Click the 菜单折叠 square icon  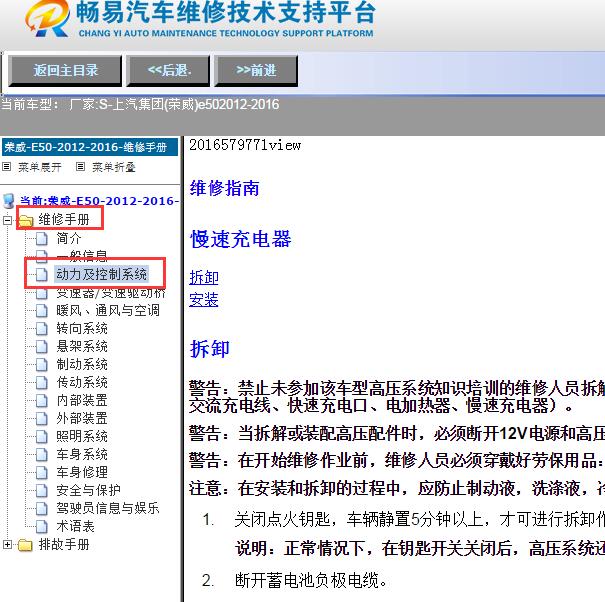(81, 167)
